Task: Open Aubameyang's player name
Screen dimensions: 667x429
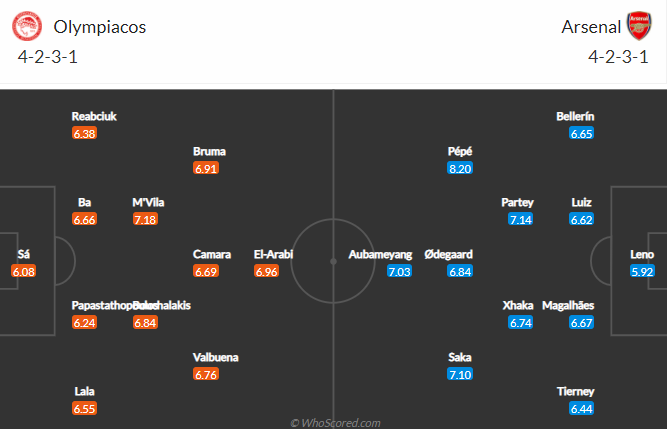Action: [380, 254]
